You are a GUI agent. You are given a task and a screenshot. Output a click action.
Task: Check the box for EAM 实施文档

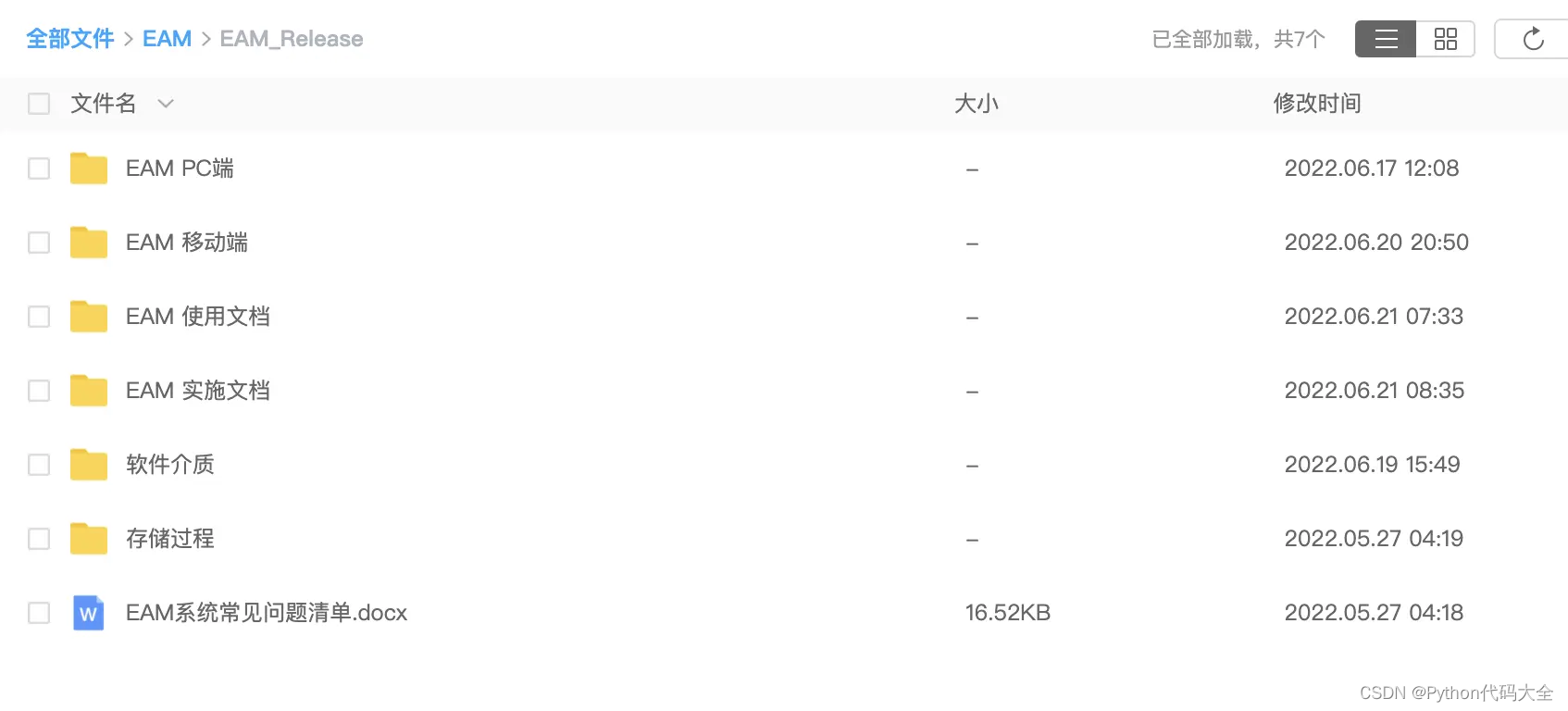pos(39,391)
